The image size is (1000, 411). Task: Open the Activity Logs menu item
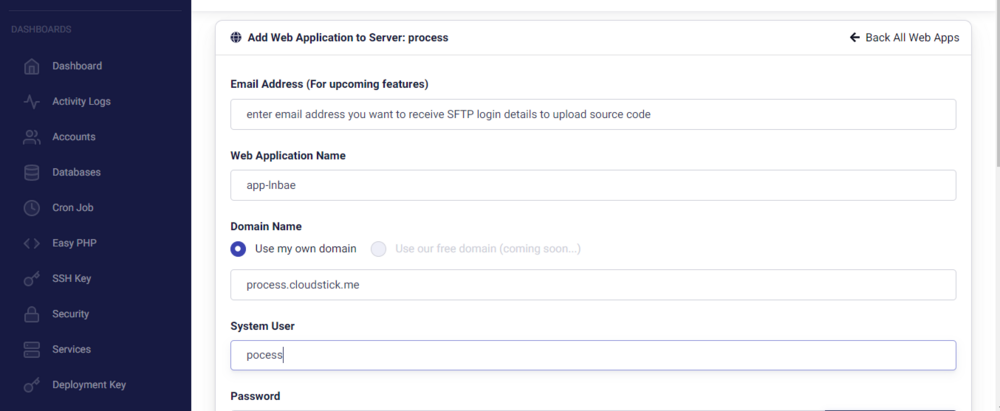tap(81, 101)
